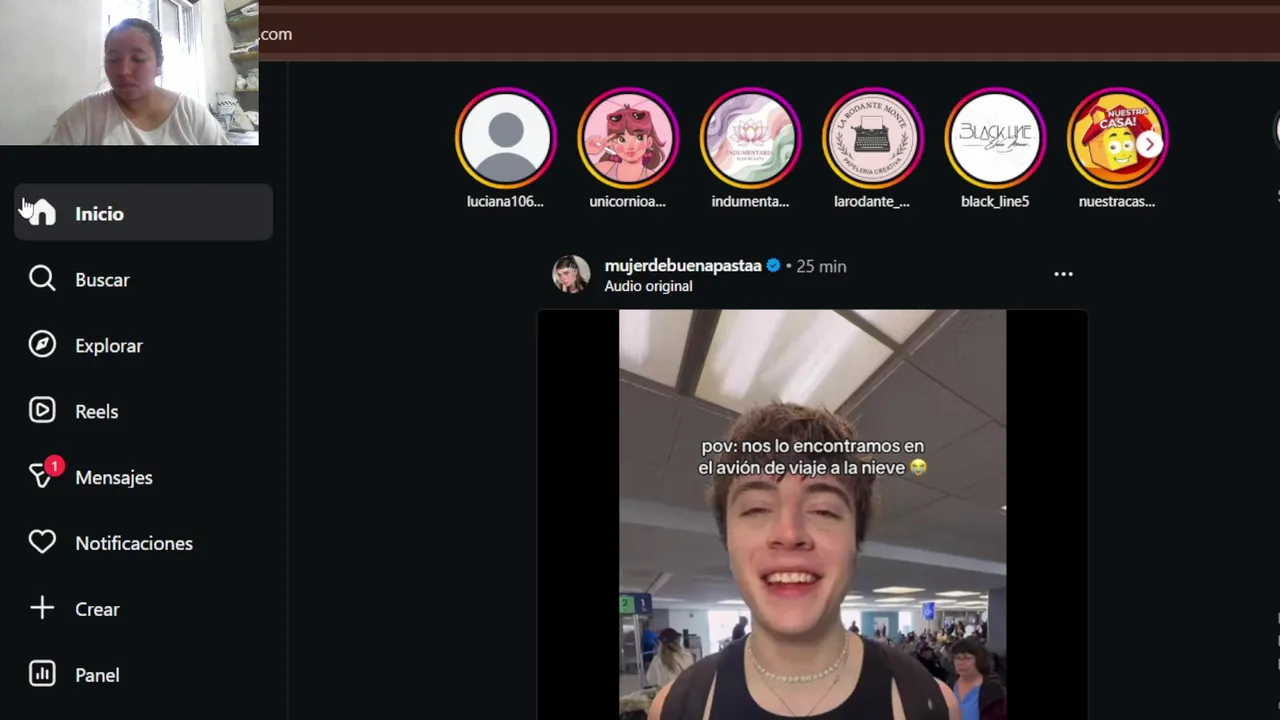Open the Reels icon in sidebar
Viewport: 1280px width, 720px height.
(42, 411)
